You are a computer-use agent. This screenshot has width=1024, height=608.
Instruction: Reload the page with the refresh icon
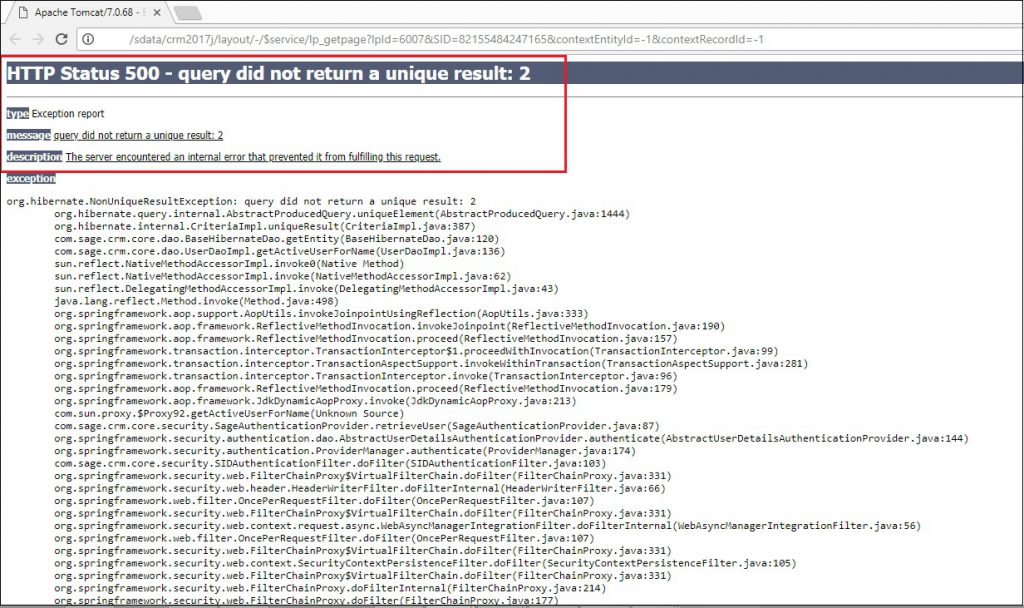tap(61, 39)
